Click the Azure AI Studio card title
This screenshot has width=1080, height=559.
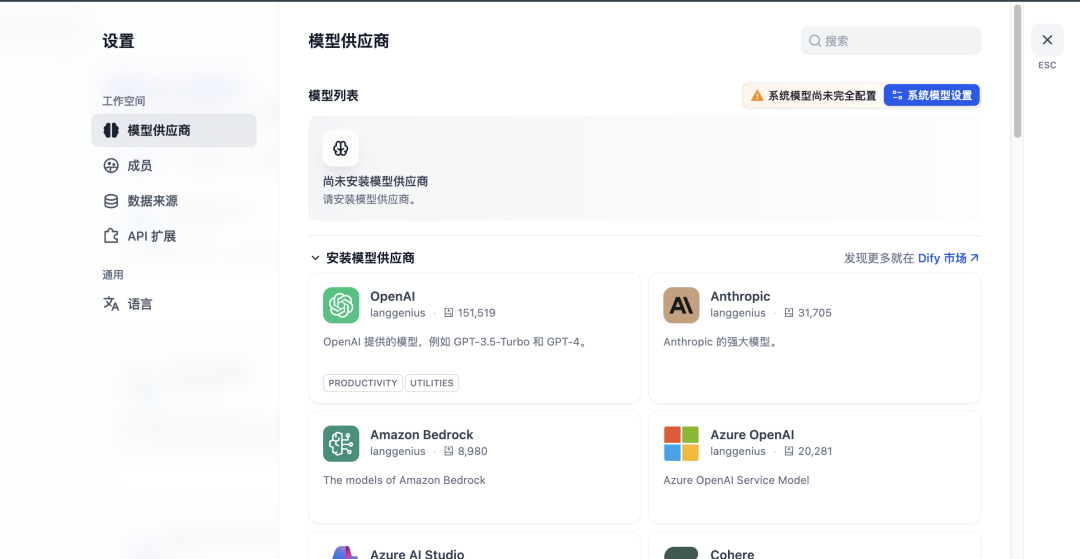coord(417,553)
